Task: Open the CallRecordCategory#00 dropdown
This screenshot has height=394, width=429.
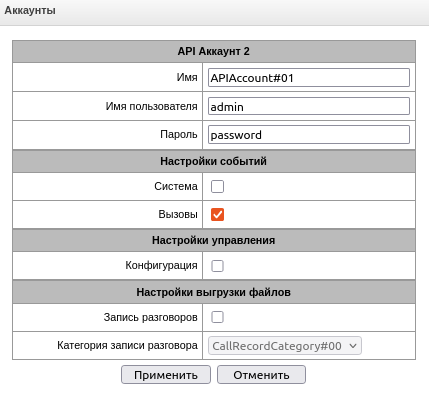Action: click(x=285, y=346)
